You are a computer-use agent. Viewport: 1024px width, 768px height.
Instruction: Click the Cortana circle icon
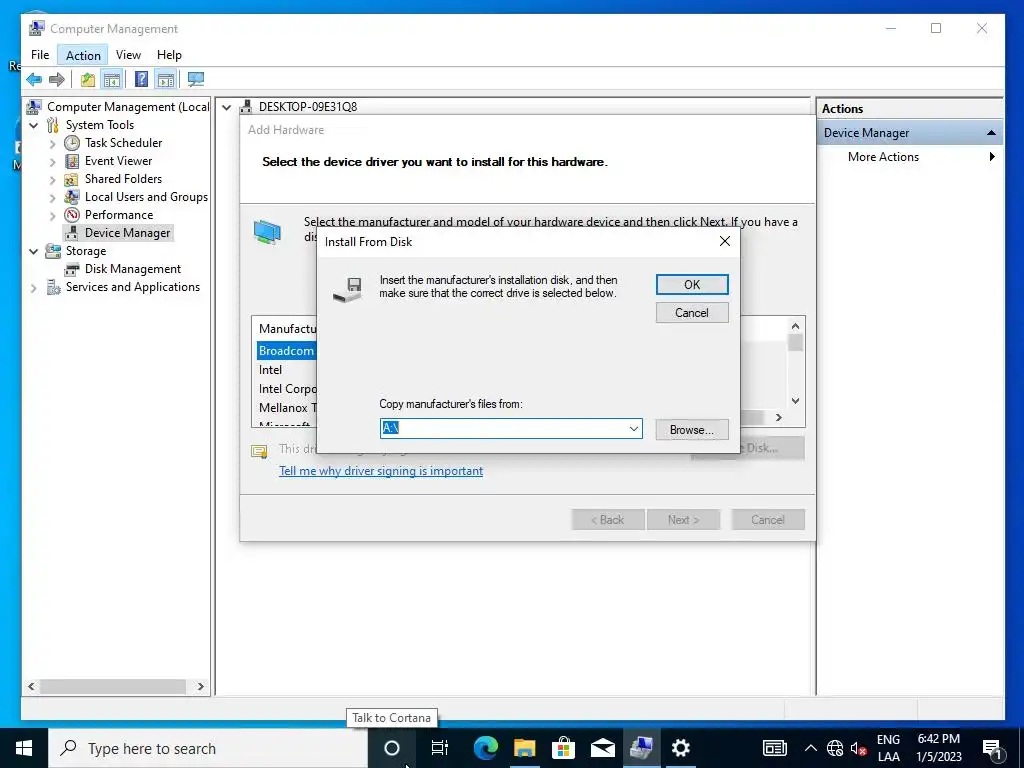(392, 748)
